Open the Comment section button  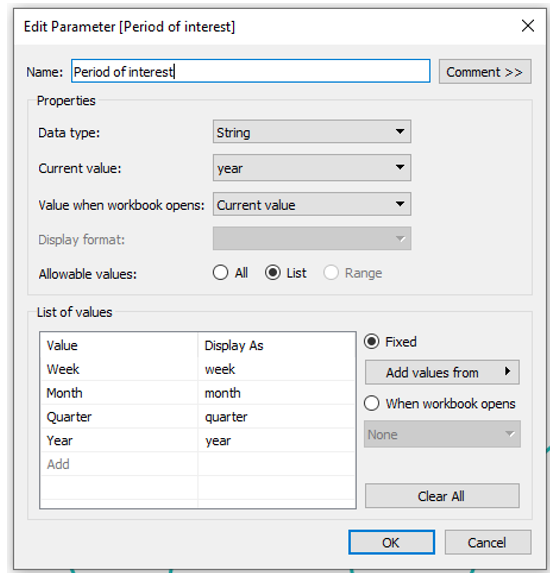click(485, 72)
